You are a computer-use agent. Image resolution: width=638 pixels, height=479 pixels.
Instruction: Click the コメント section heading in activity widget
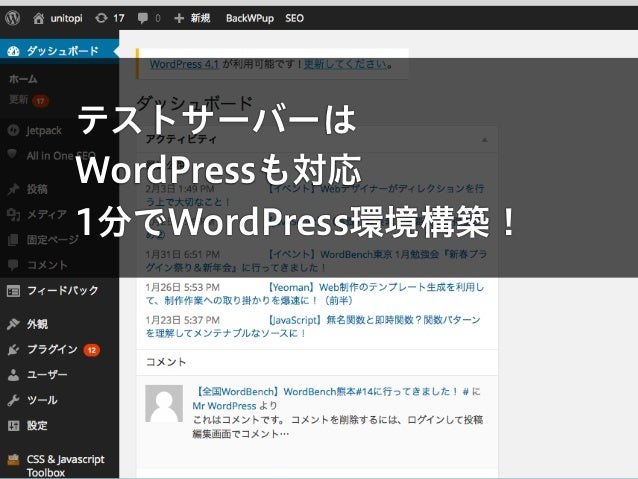pyautogui.click(x=166, y=362)
